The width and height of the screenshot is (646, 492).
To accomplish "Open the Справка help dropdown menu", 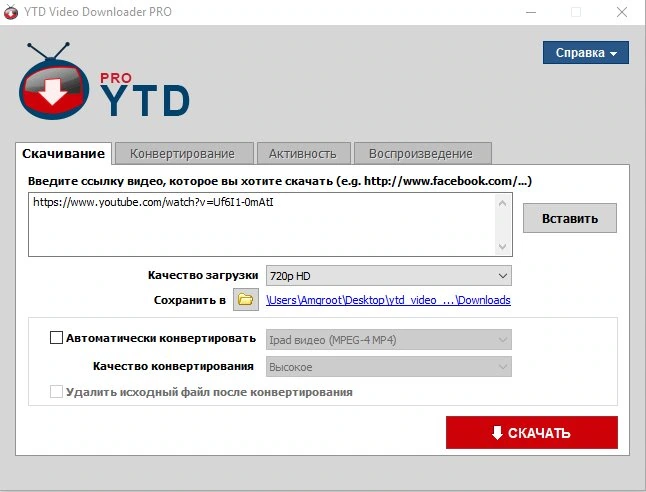I will pyautogui.click(x=585, y=52).
